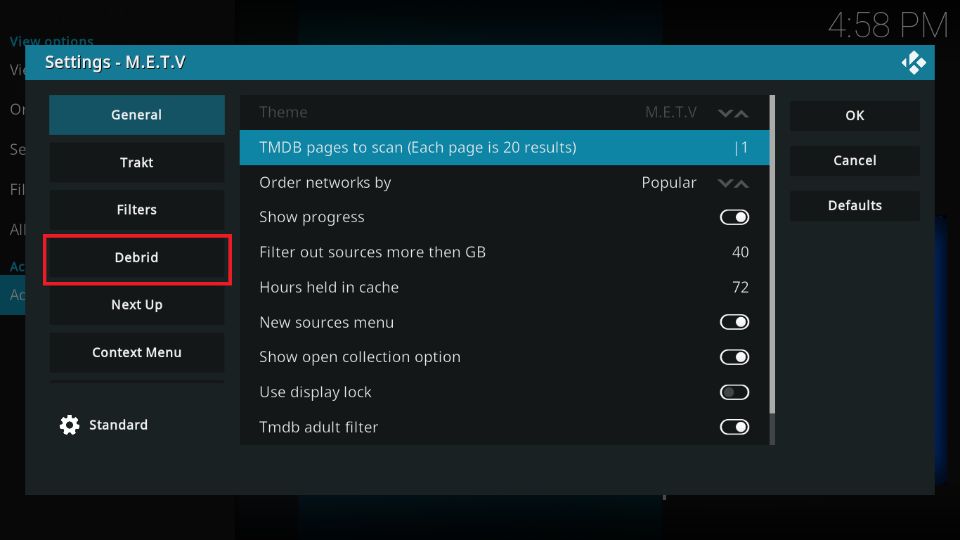The height and width of the screenshot is (540, 960).
Task: Open the Next Up settings category
Action: (x=137, y=304)
